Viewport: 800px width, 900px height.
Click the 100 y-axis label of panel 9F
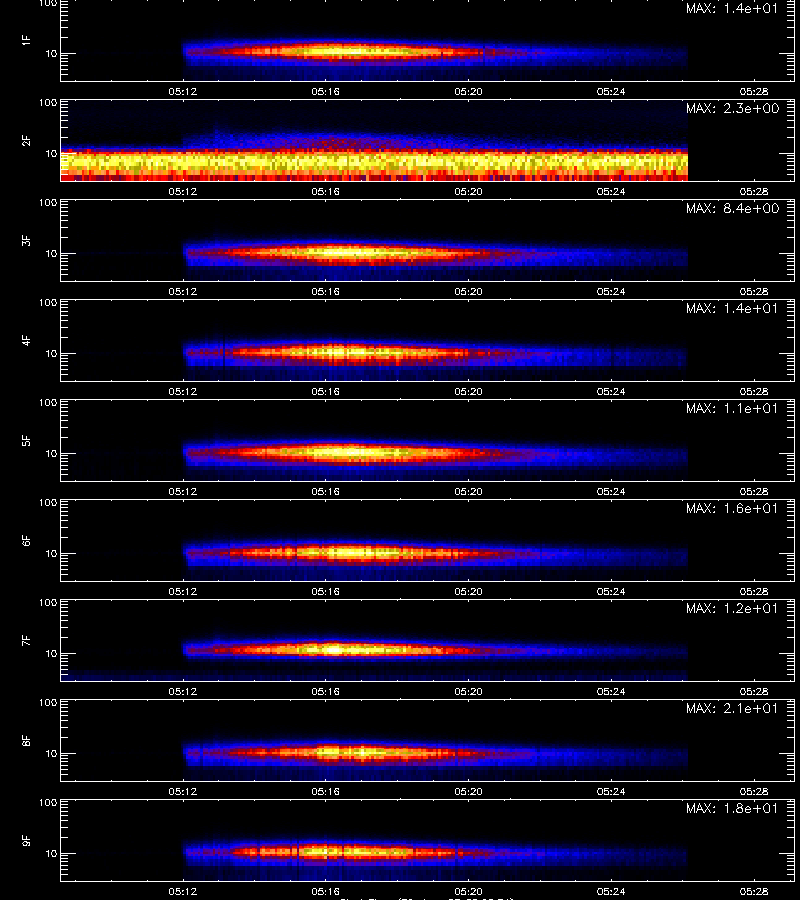click(x=48, y=803)
